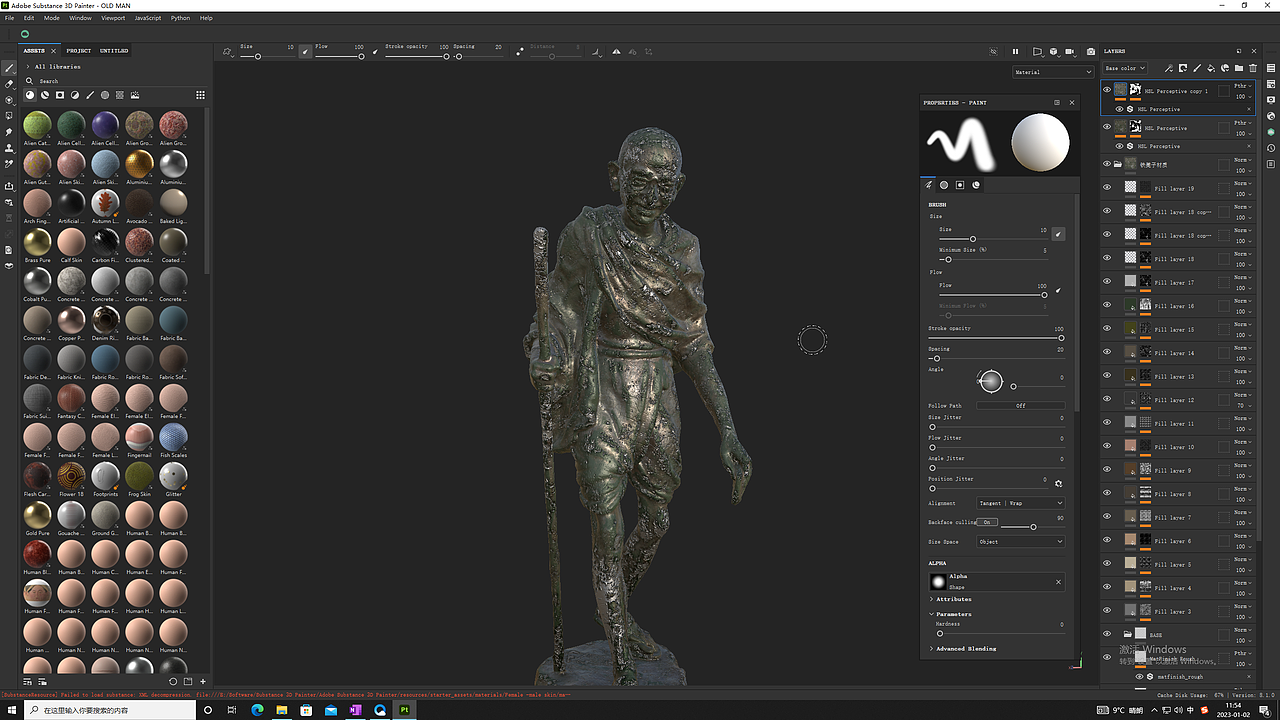Open the Viewport menu
The width and height of the screenshot is (1280, 720).
[113, 18]
